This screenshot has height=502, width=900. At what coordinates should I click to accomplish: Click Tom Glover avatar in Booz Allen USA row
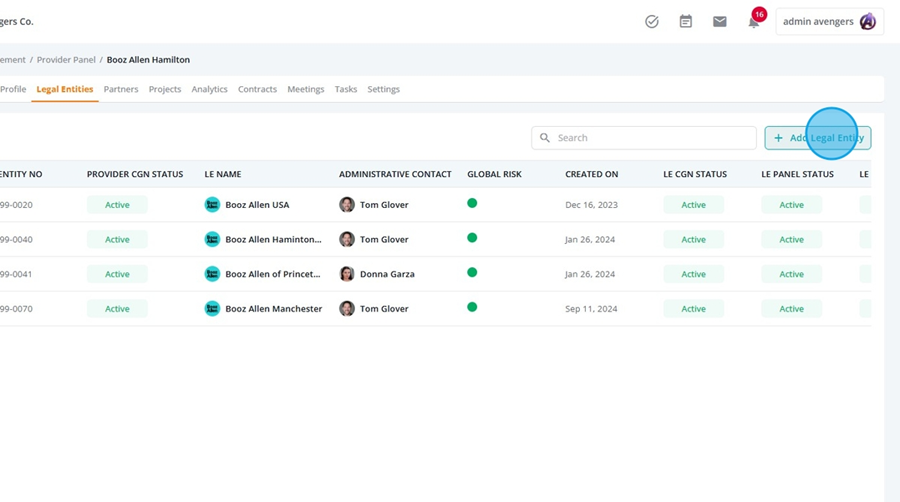click(x=347, y=205)
